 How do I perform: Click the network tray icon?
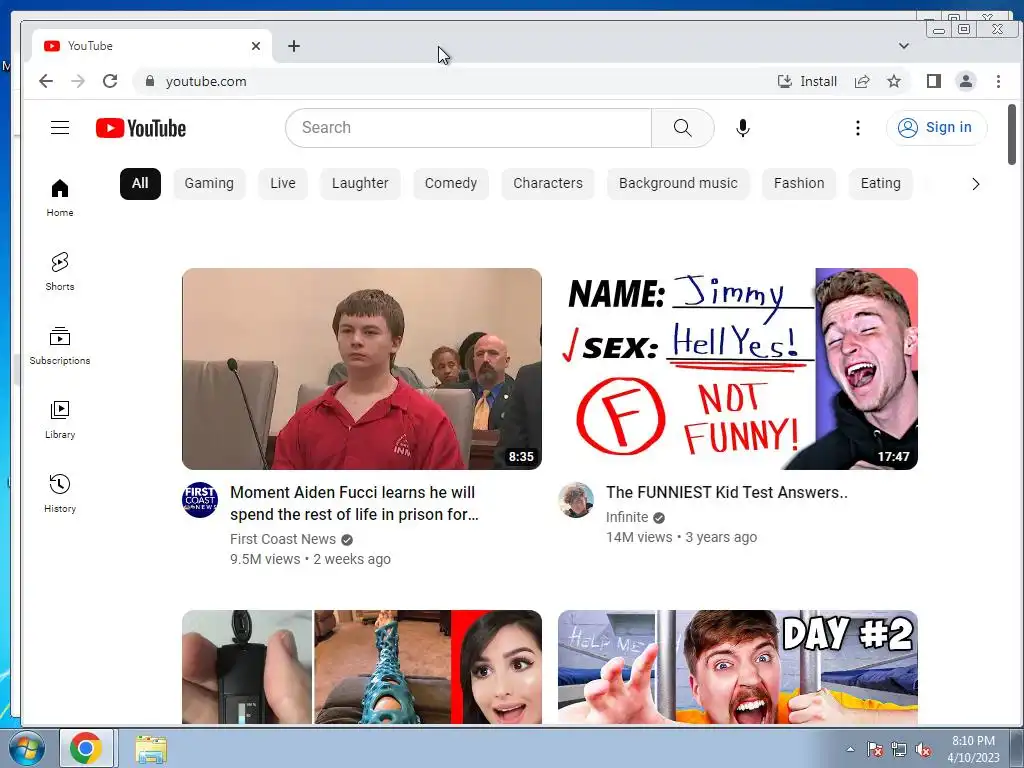pyautogui.click(x=899, y=750)
